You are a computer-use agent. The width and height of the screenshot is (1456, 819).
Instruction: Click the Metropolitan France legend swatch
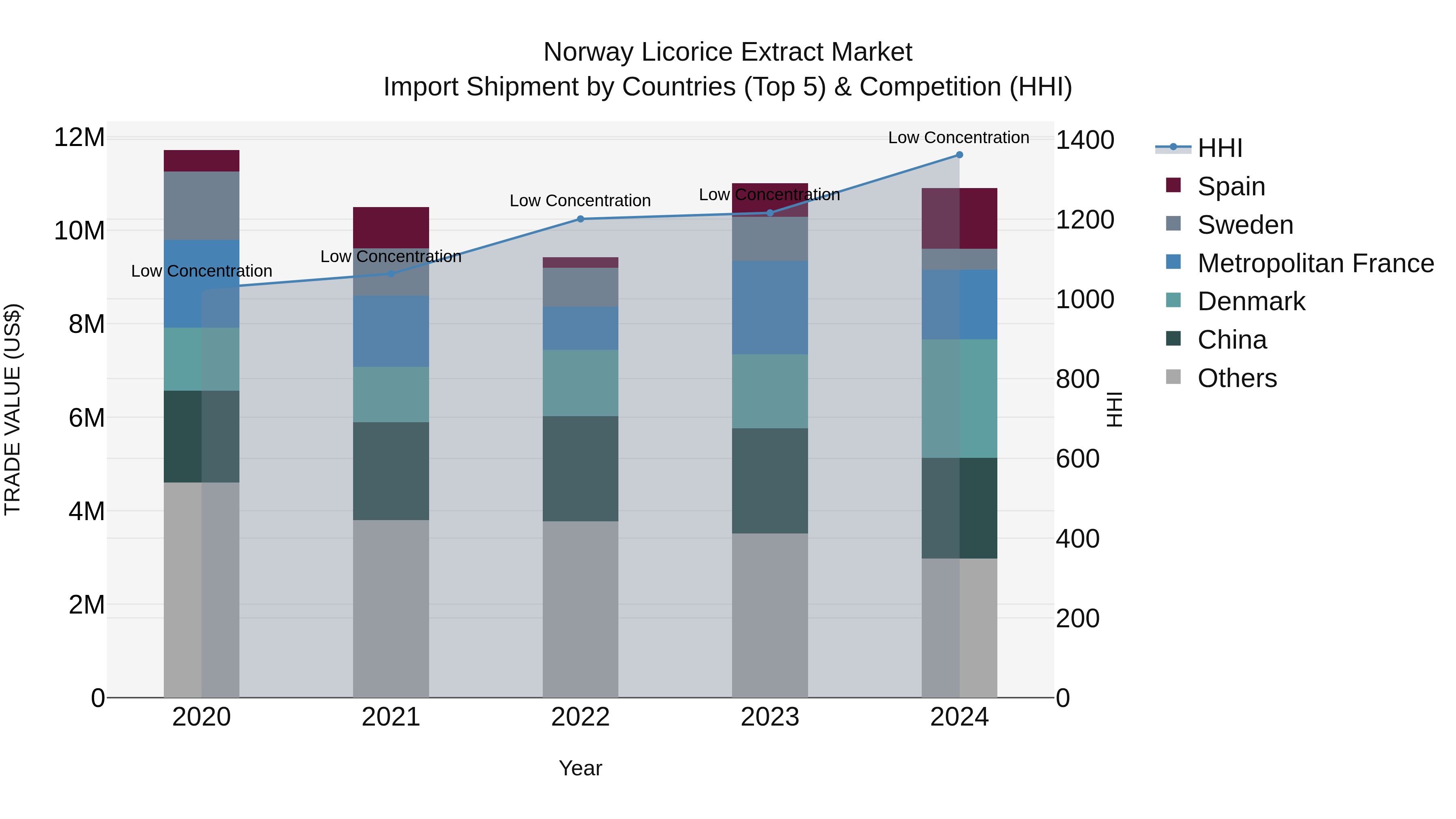tap(1173, 262)
